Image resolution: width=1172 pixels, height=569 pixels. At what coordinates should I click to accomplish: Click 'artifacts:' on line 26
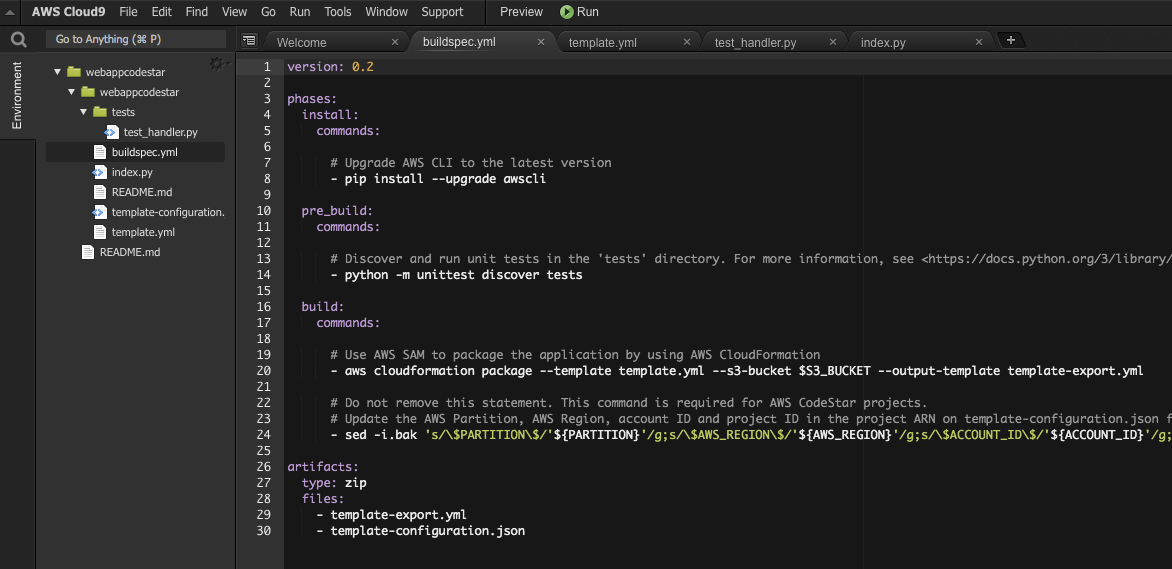(323, 467)
